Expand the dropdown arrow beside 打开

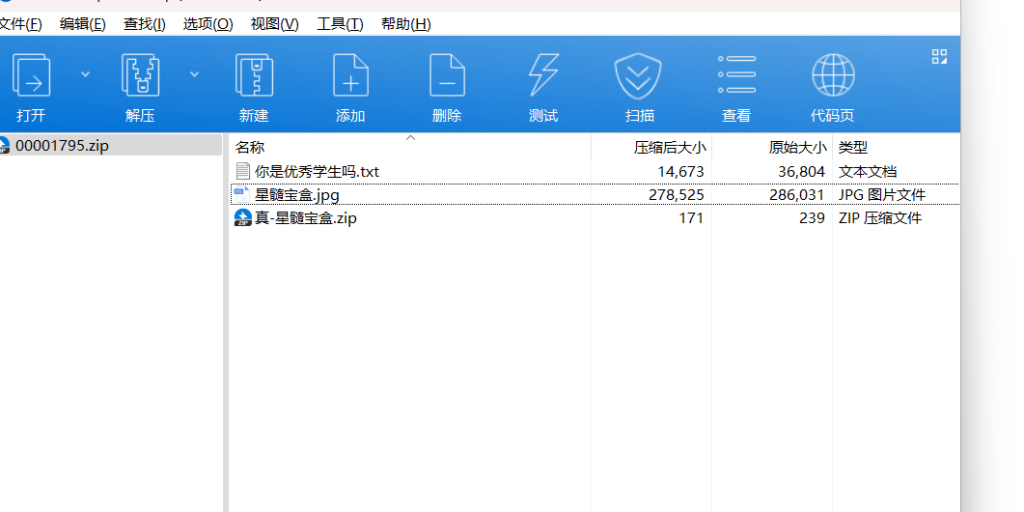coord(85,74)
